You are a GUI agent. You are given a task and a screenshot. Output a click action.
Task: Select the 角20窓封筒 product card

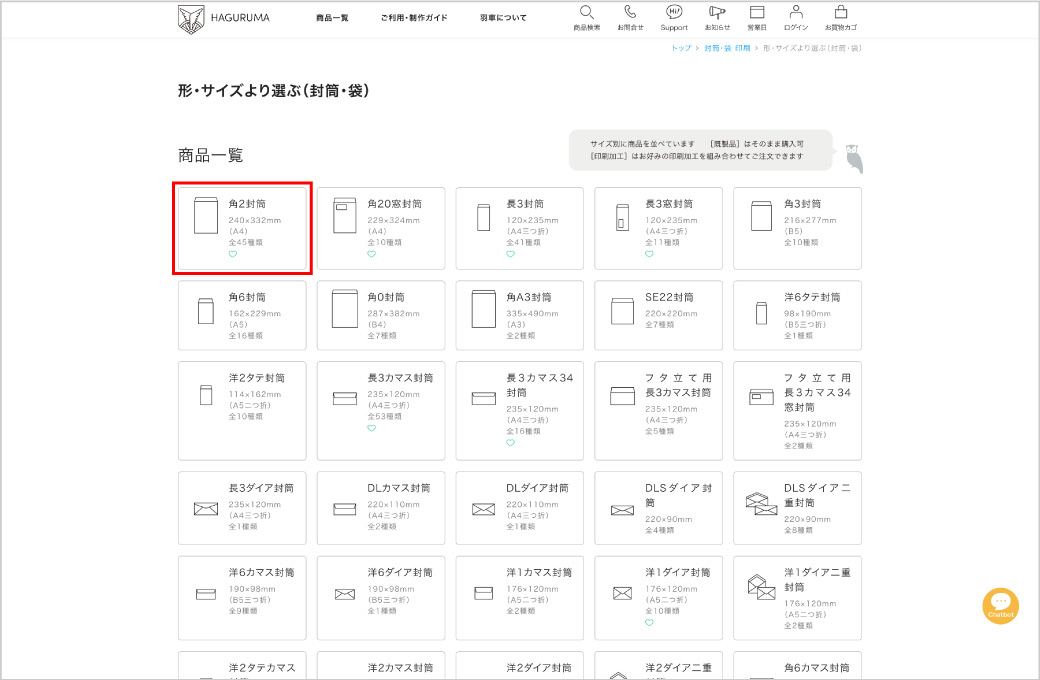click(x=380, y=228)
